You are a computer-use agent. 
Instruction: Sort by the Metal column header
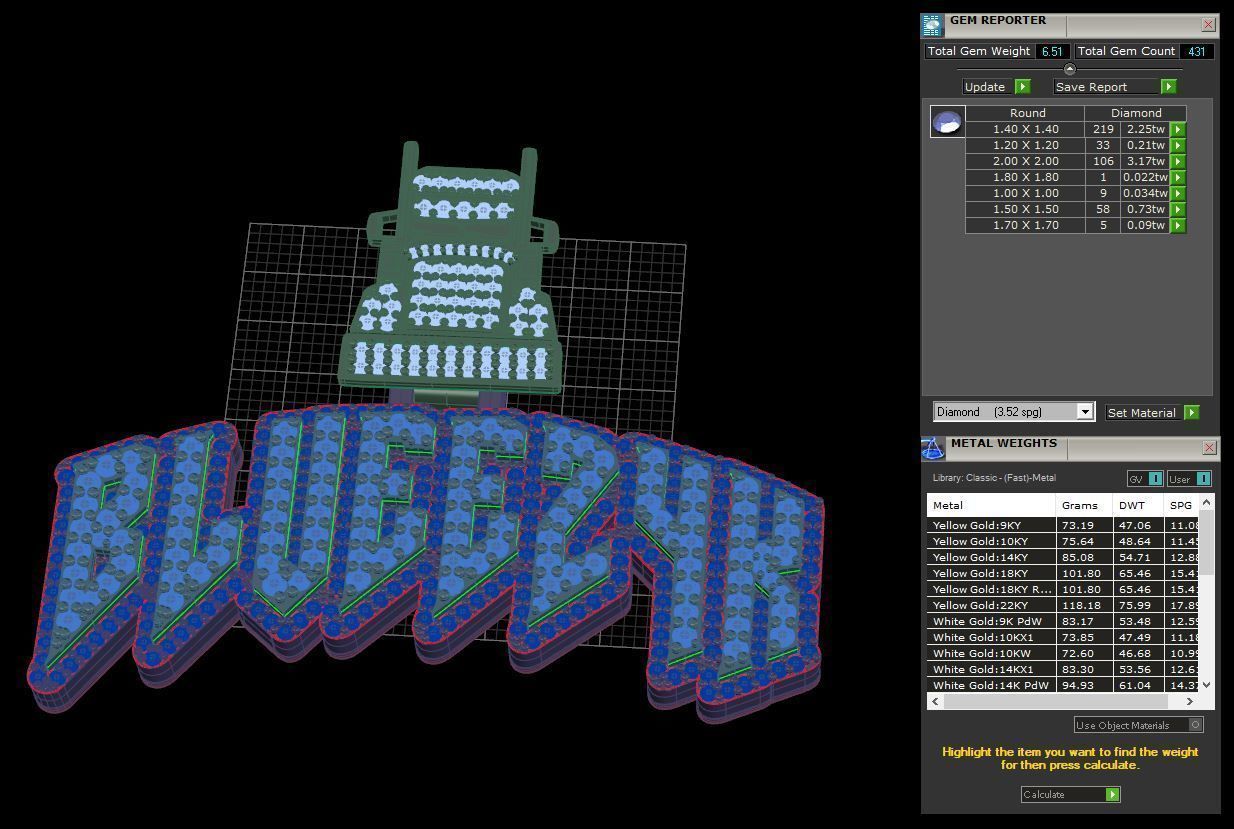991,505
